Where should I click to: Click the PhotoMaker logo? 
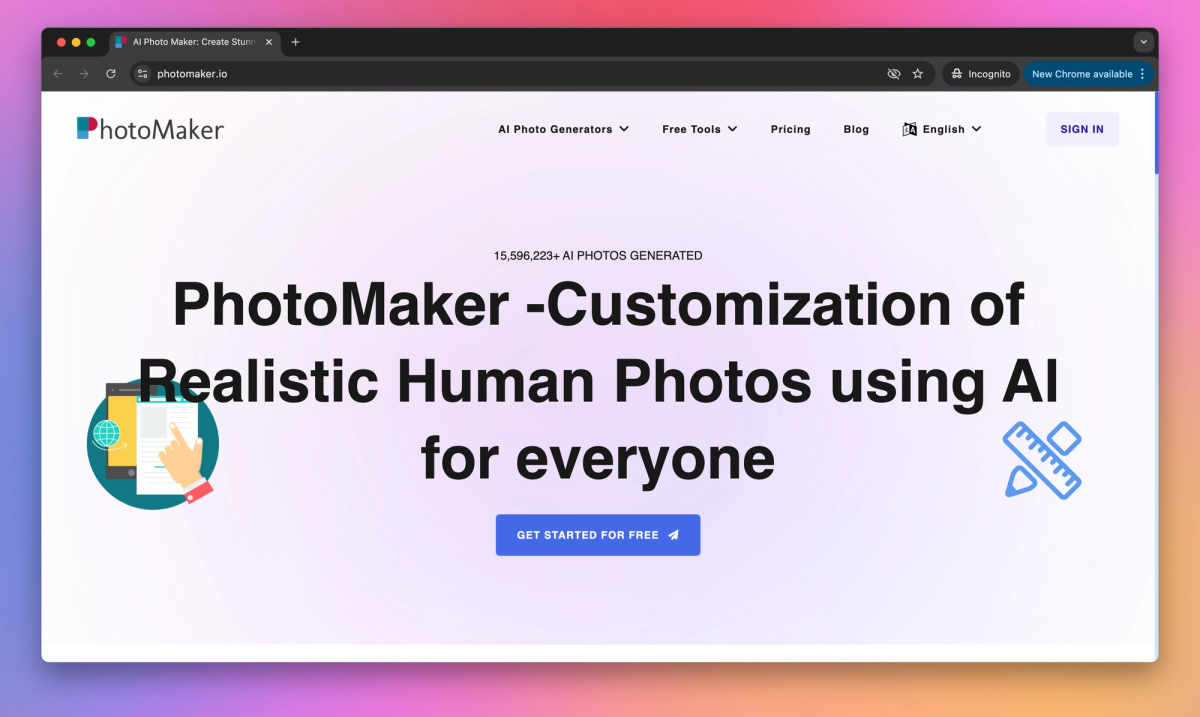150,129
